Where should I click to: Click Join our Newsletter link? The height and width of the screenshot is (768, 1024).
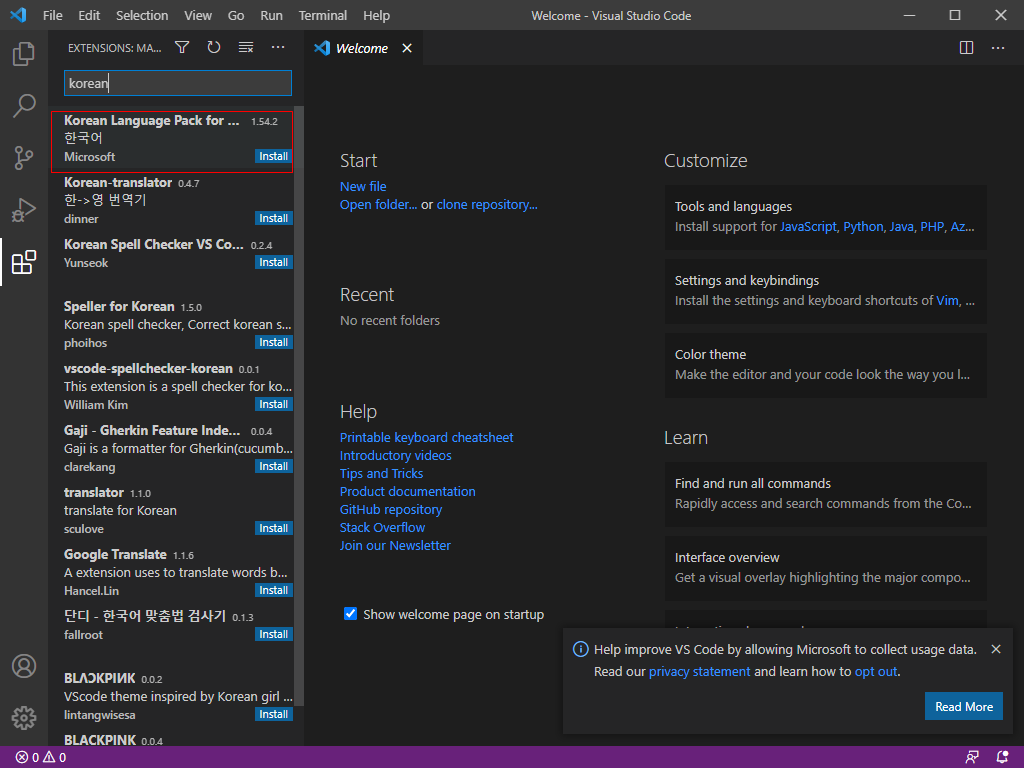395,545
